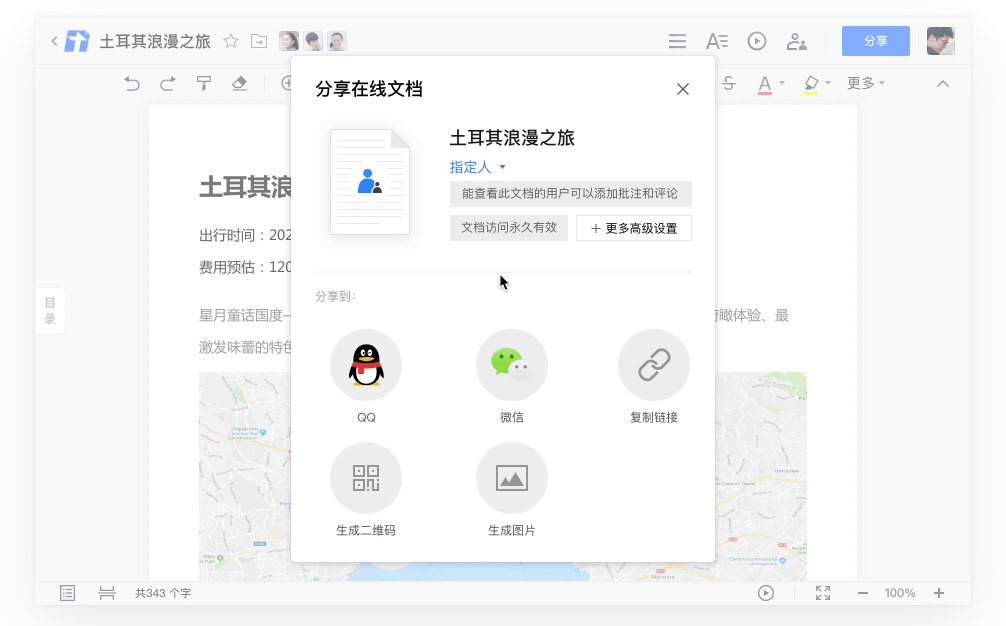Generate a QR code with 生成二维码
Viewport: 1006px width, 626px height.
(366, 477)
